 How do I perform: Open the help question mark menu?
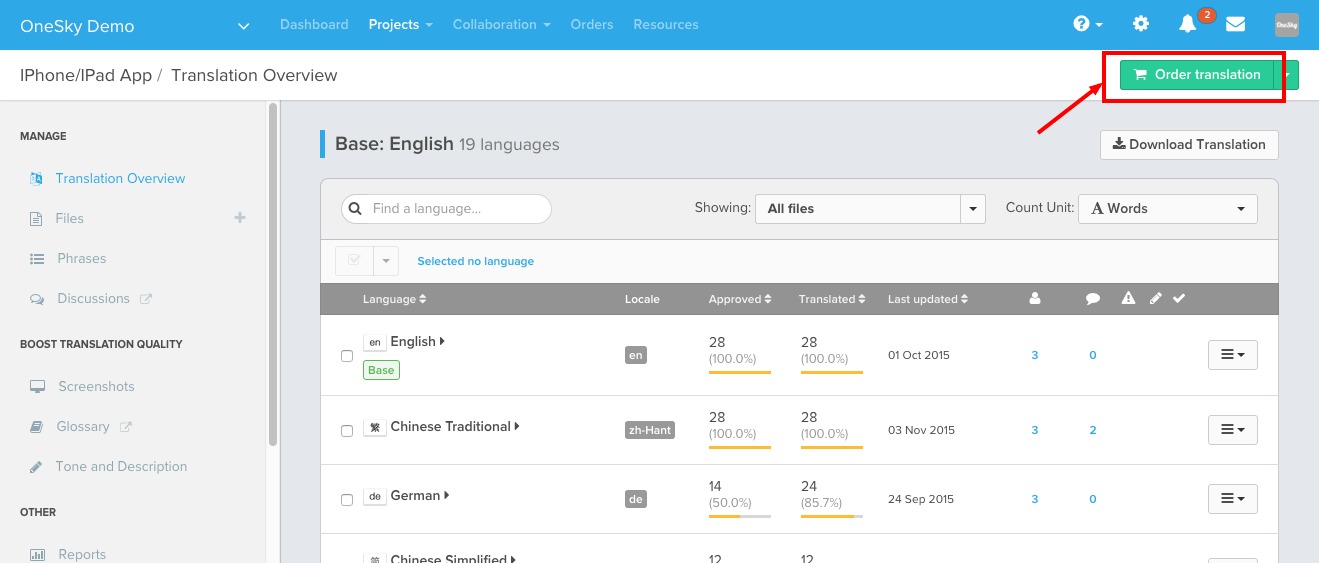[1087, 24]
